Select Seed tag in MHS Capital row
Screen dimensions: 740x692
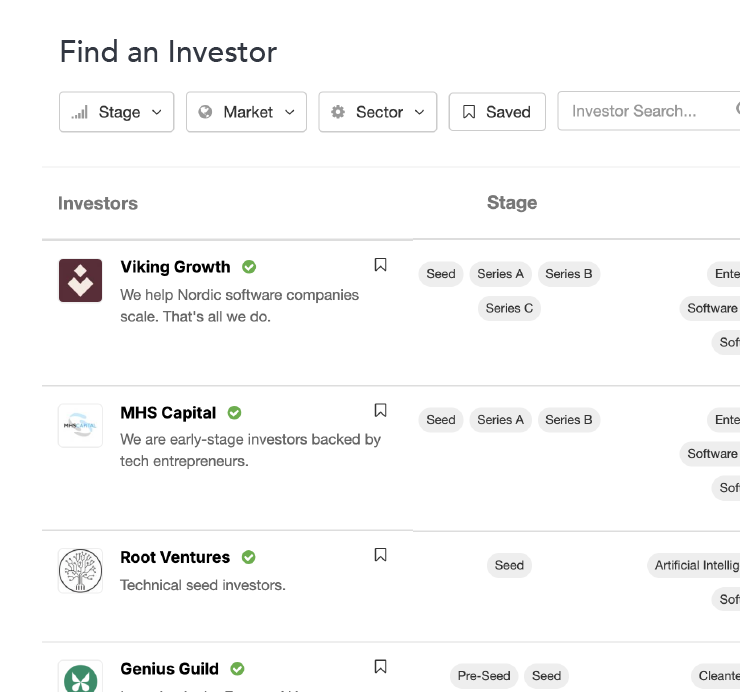[441, 420]
